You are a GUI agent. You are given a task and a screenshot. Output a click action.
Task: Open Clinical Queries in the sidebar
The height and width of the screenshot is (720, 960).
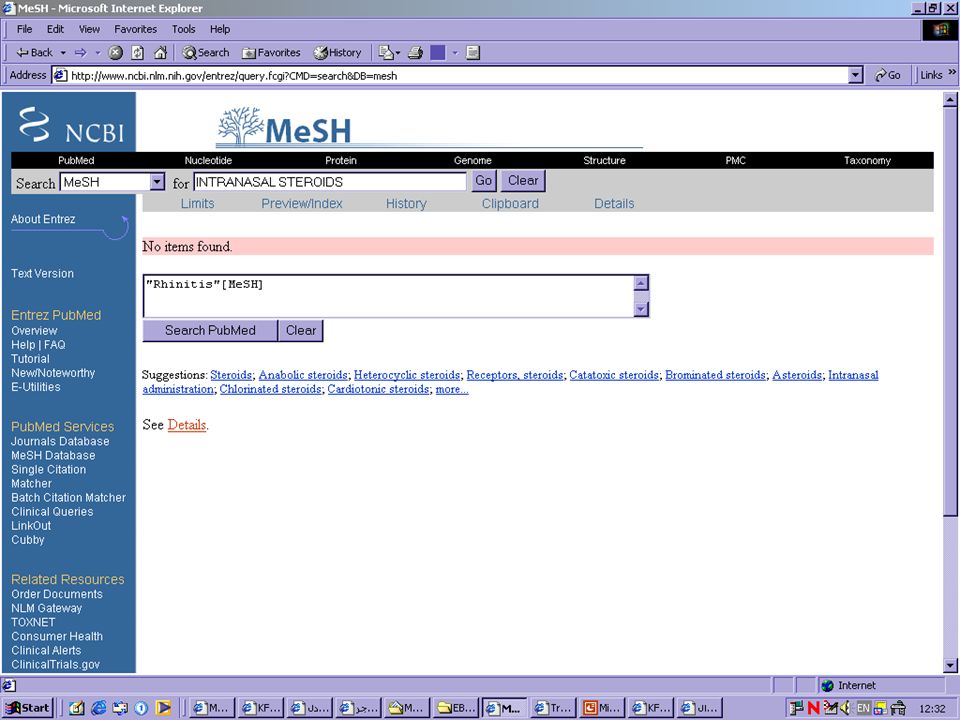[x=52, y=512]
